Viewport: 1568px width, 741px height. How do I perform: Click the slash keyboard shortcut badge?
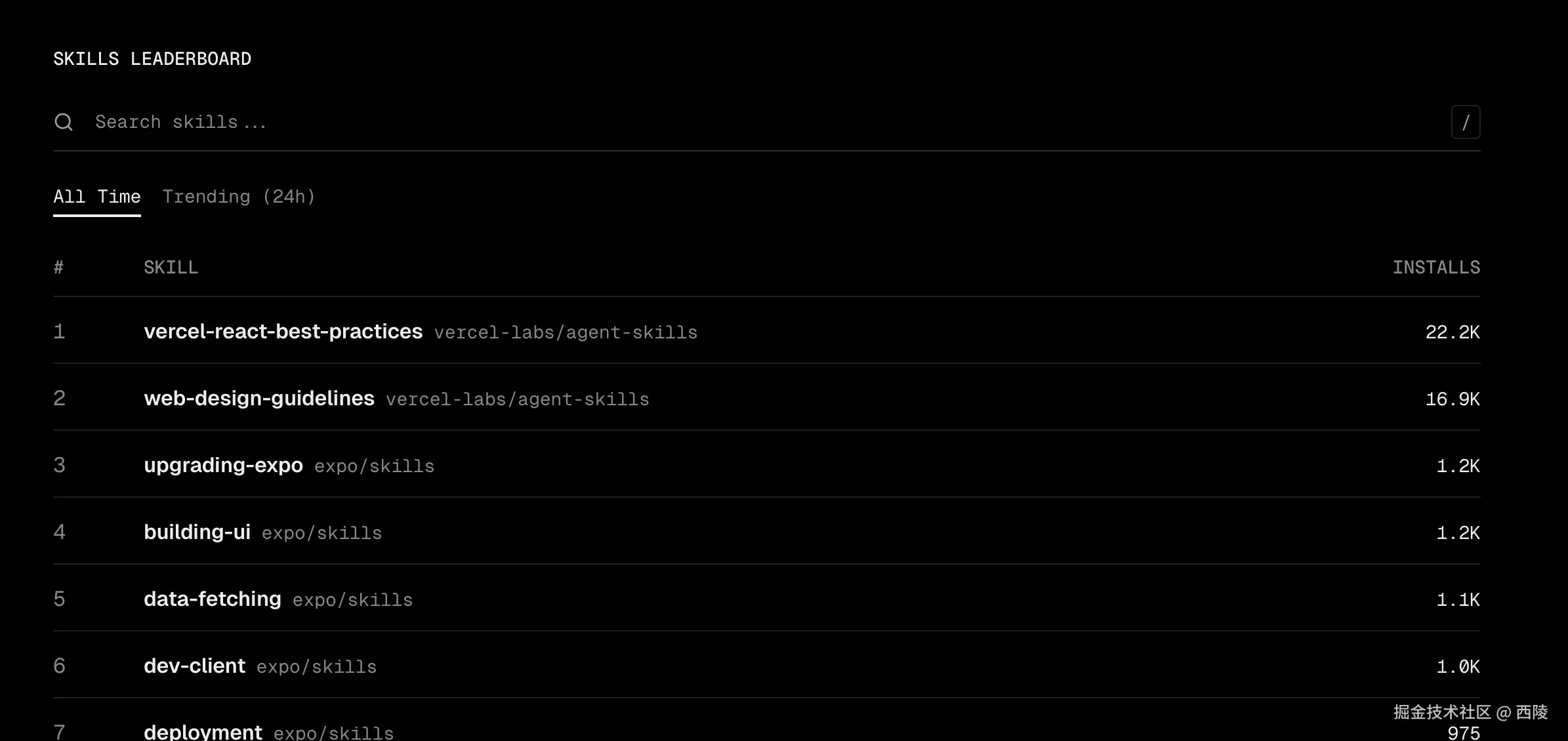(x=1465, y=122)
